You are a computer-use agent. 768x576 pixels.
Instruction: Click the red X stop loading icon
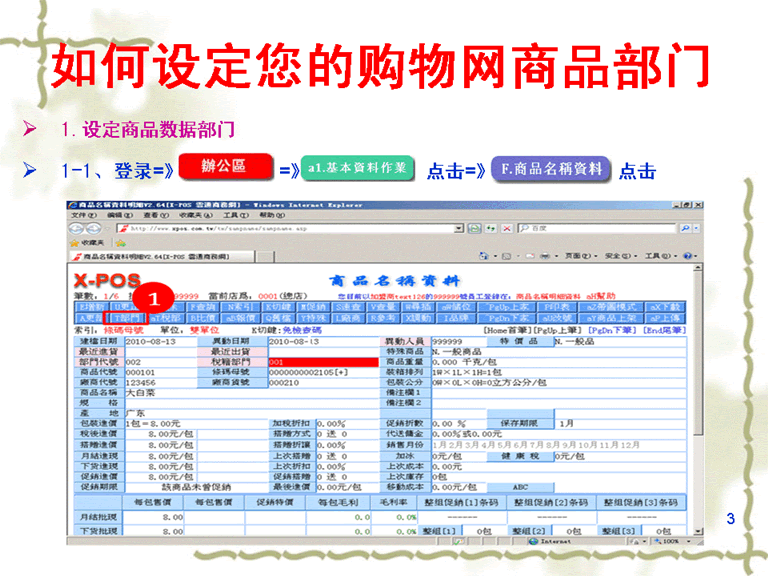[x=507, y=228]
